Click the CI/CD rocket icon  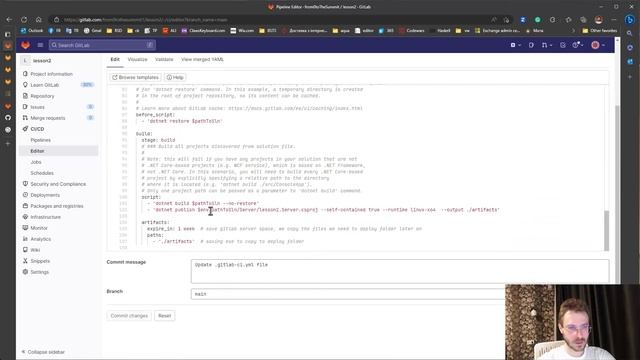(x=25, y=129)
